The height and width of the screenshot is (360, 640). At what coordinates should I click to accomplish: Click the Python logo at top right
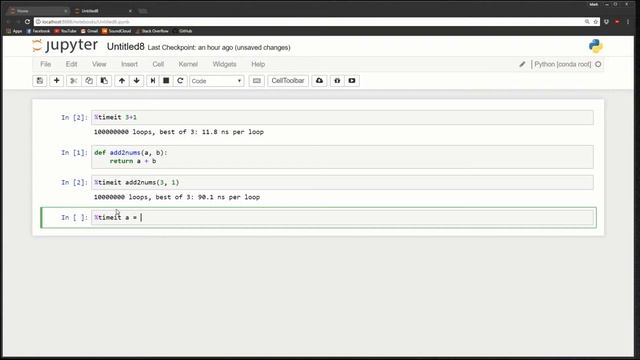point(596,46)
